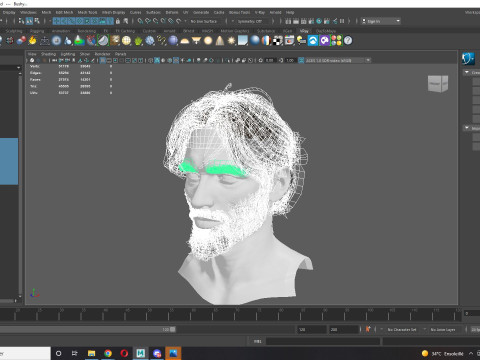Image resolution: width=480 pixels, height=360 pixels.
Task: Create a V-Ray dome light from the shelf
Action: 184,41
